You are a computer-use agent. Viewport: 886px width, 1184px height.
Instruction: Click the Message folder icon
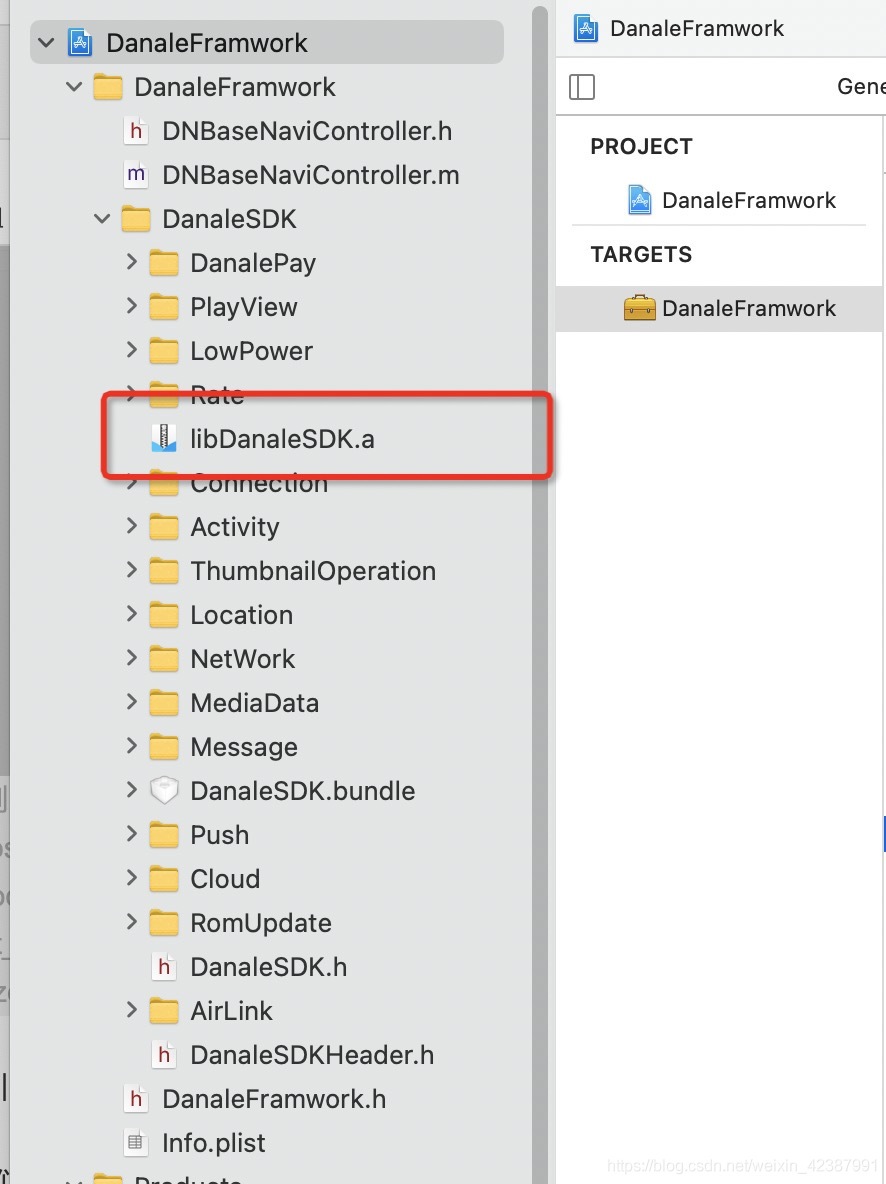click(x=164, y=747)
